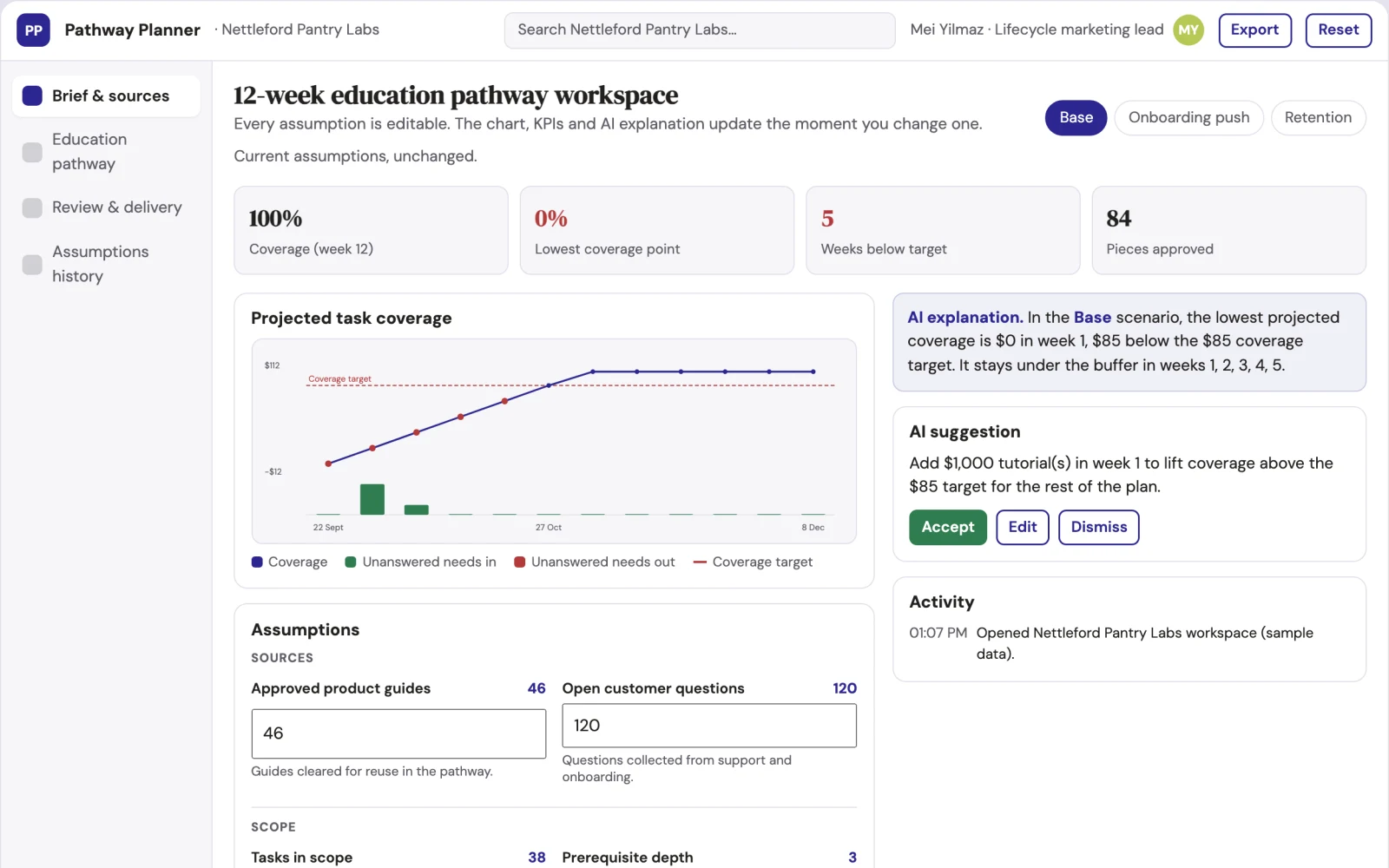1389x868 pixels.
Task: Click Mei Yilmaz Lifecycle marketing lead text
Action: [1037, 30]
